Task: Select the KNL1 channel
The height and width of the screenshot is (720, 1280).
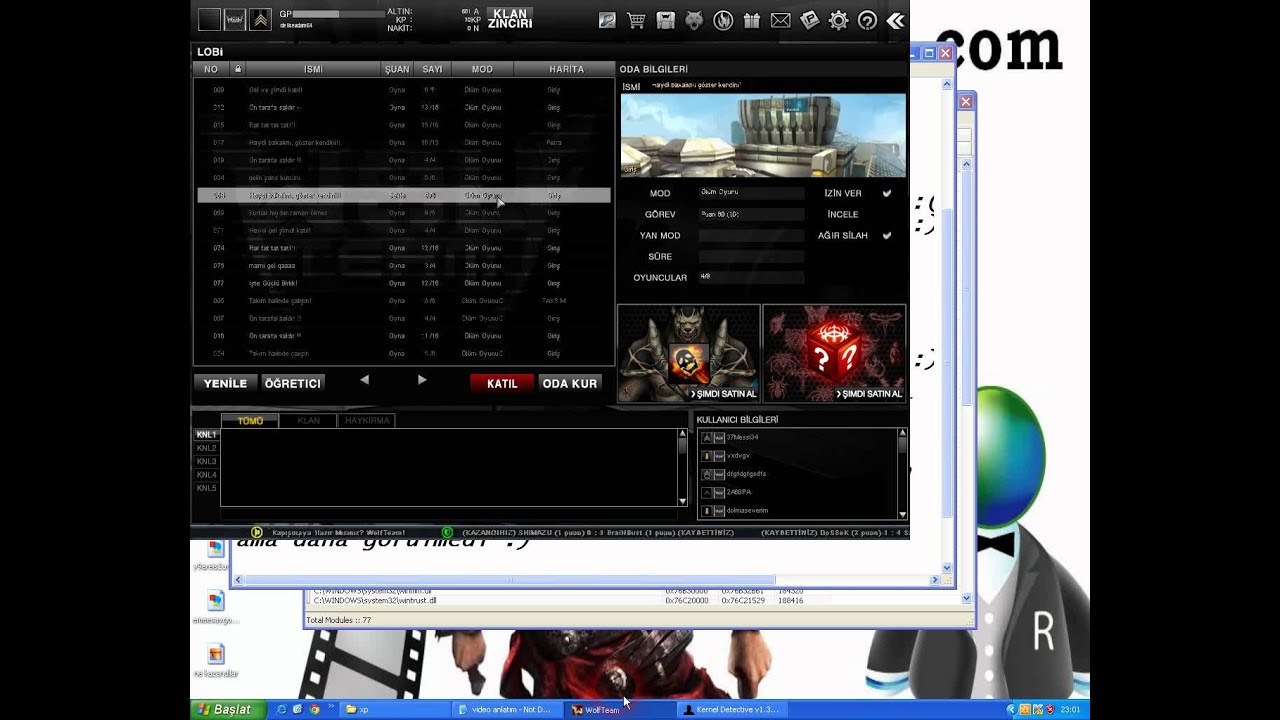Action: point(206,435)
